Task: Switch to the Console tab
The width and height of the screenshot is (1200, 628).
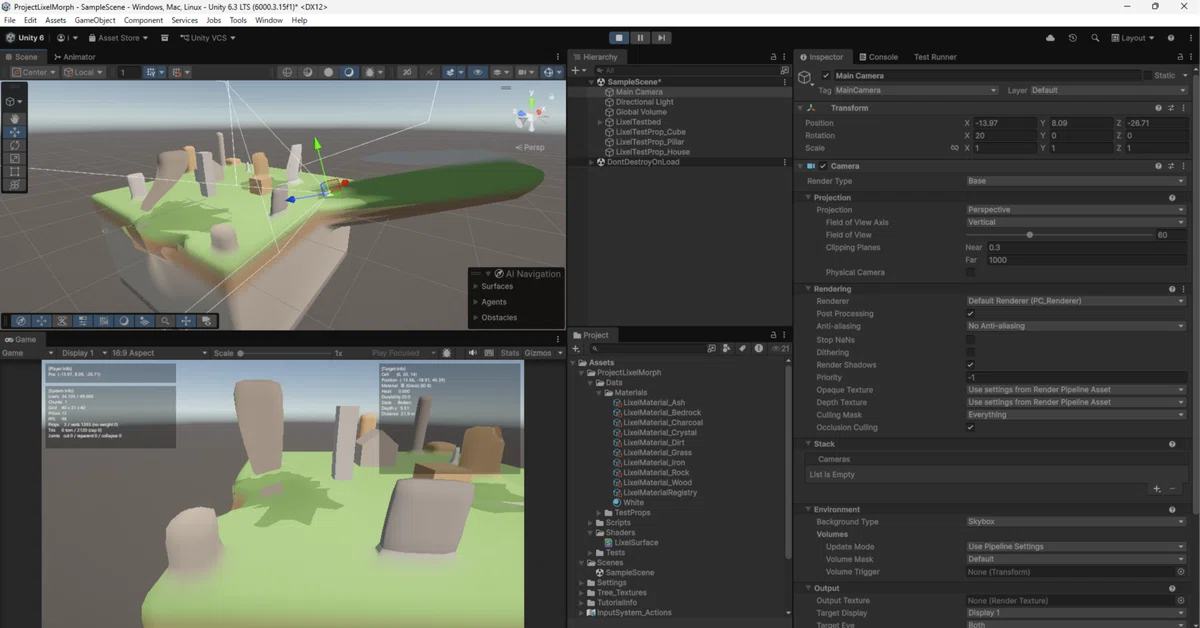Action: (878, 57)
